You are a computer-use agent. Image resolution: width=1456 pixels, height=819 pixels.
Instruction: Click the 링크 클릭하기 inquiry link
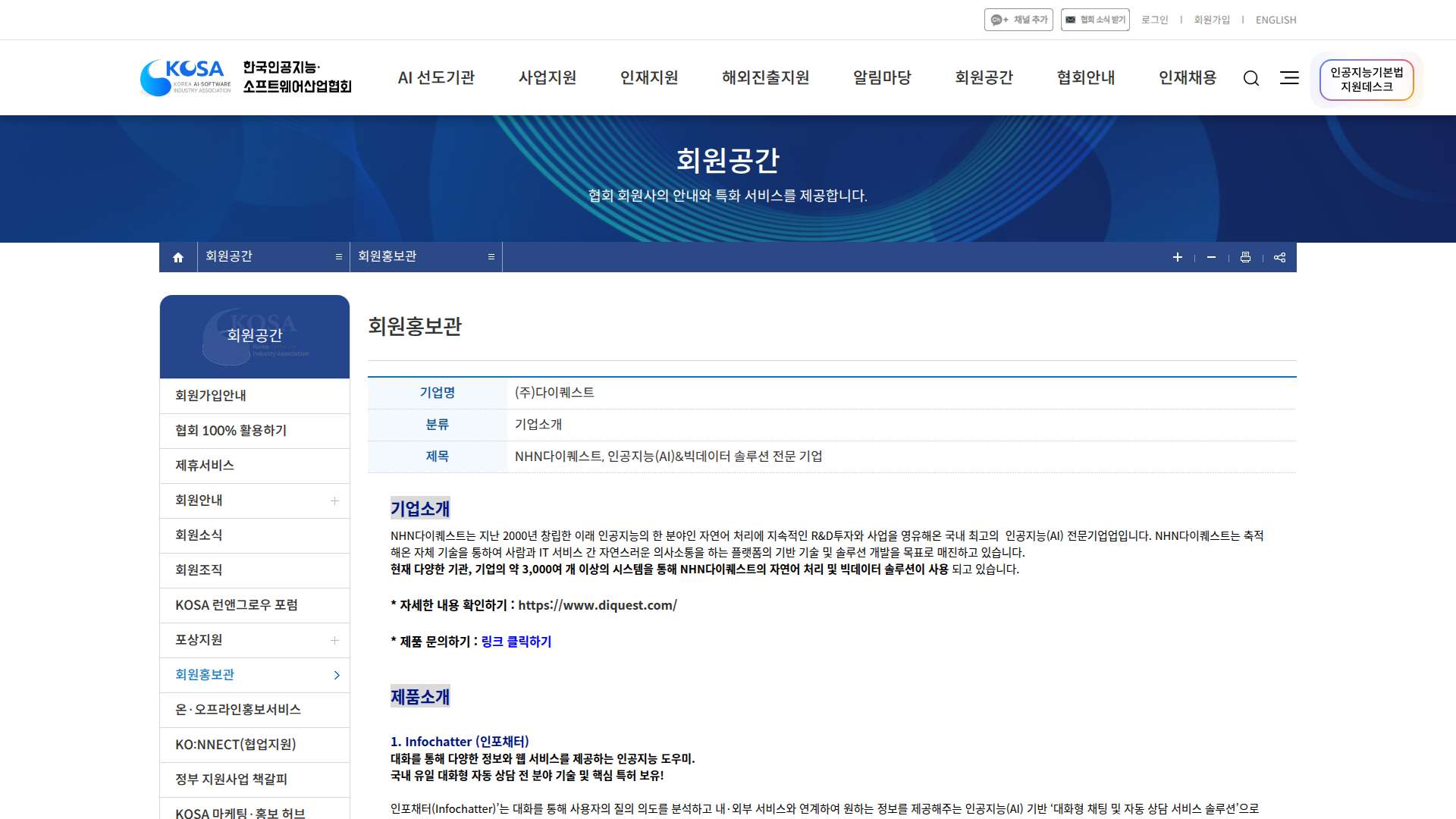(516, 642)
